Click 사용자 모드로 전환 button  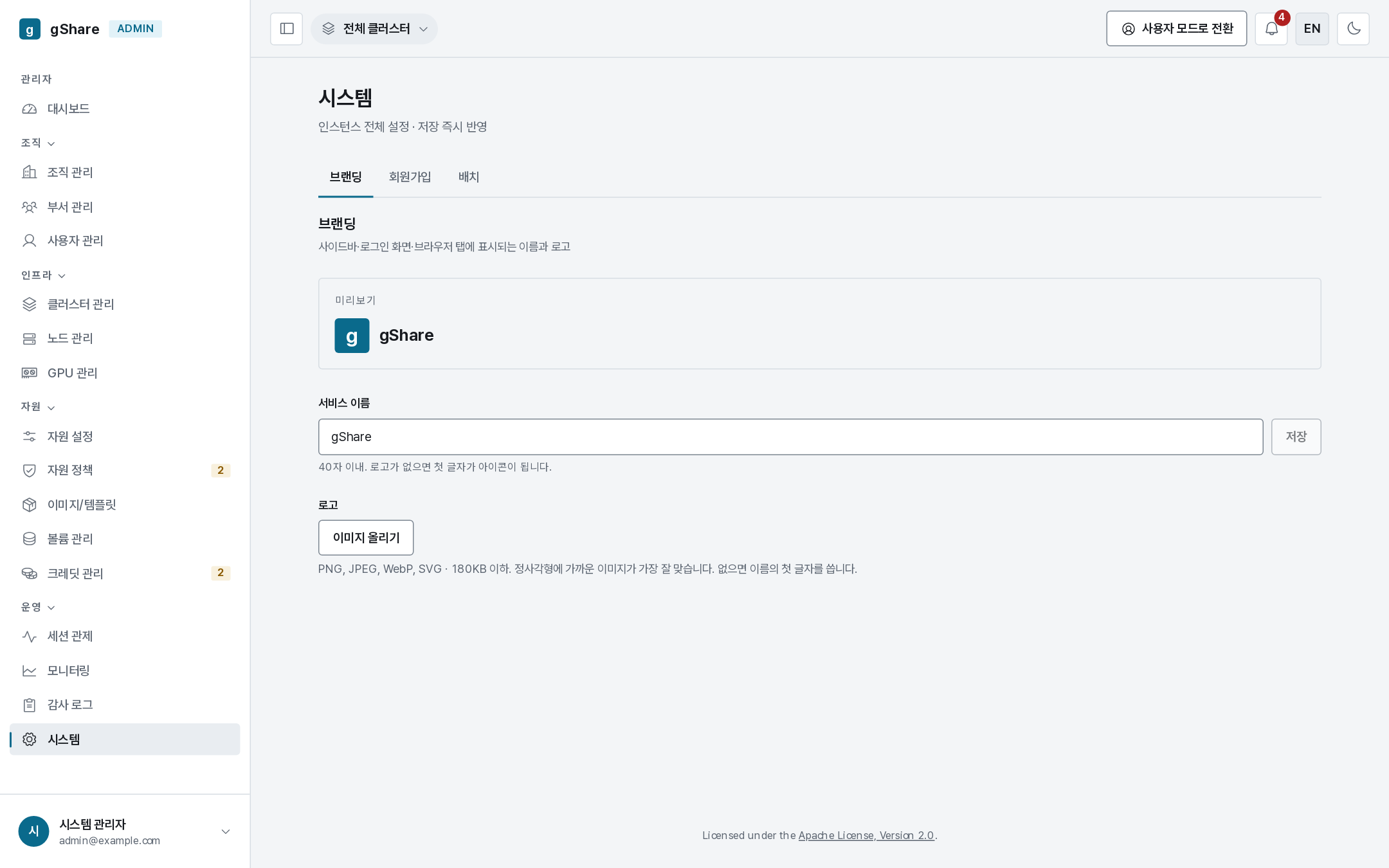click(1177, 29)
